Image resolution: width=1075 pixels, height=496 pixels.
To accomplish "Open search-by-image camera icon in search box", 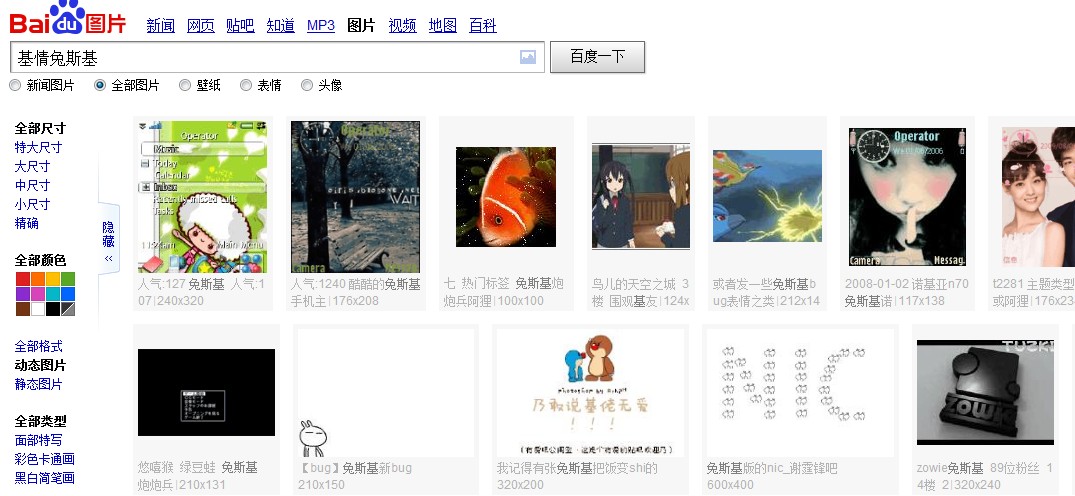I will click(x=527, y=57).
